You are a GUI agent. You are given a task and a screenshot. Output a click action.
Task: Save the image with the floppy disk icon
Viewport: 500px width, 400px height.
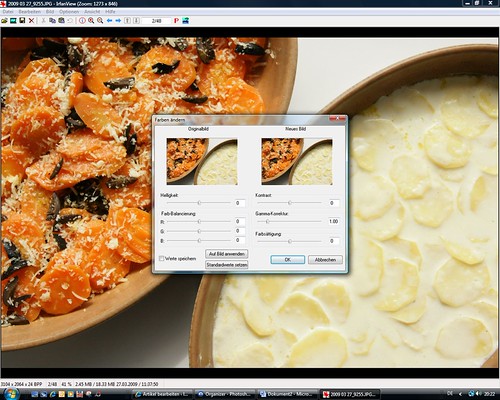[x=22, y=21]
